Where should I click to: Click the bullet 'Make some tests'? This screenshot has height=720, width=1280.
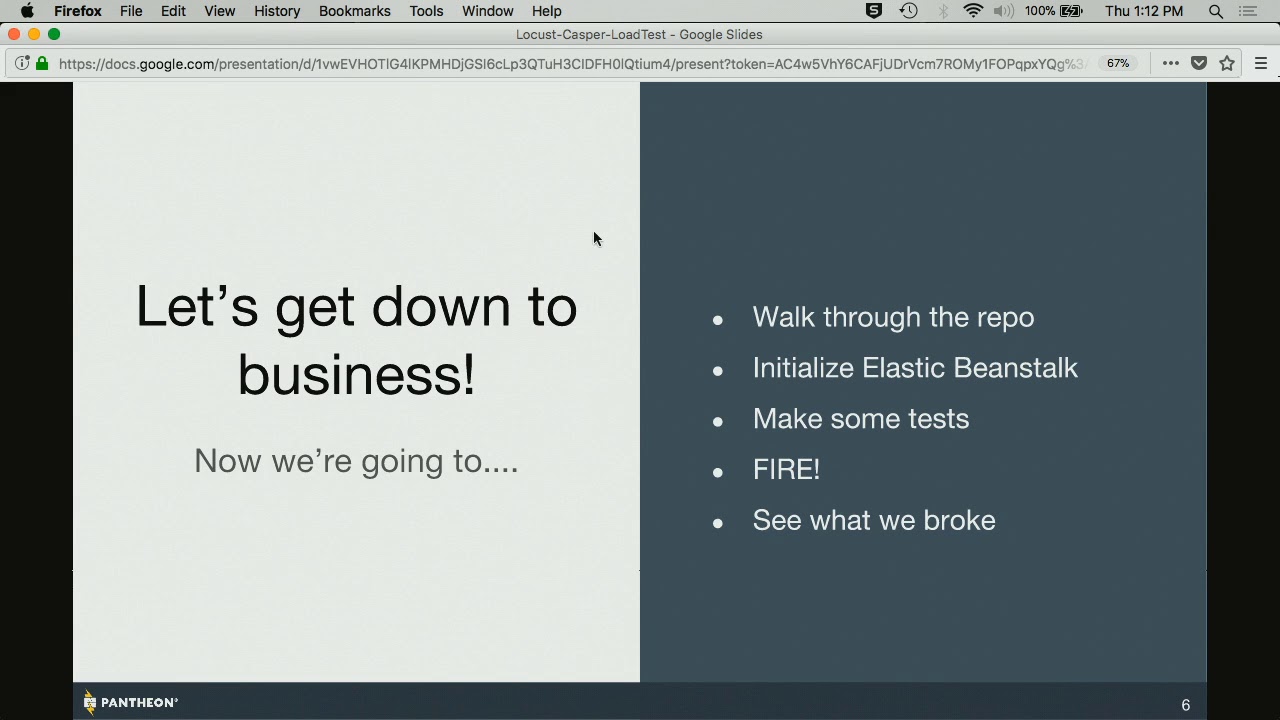click(x=861, y=419)
